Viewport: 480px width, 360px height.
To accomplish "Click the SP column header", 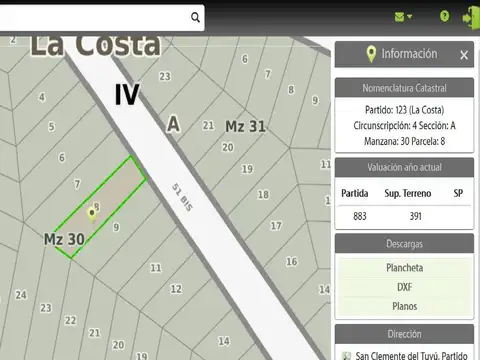I will 458,193.
